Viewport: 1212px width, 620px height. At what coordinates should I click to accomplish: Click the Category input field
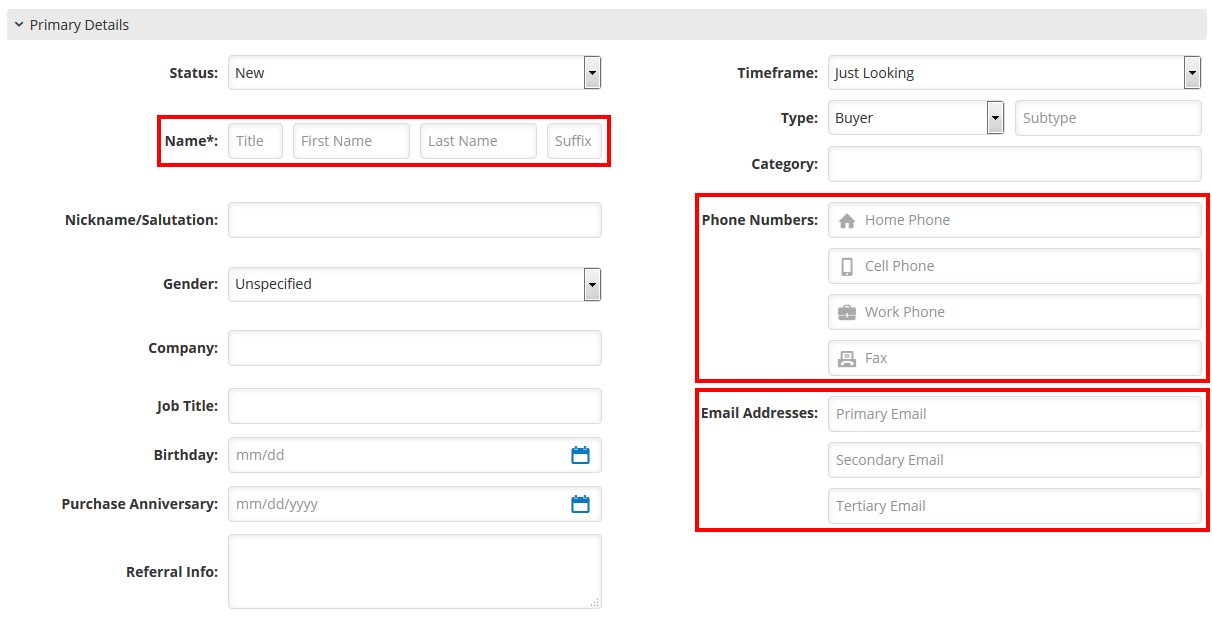pos(1015,164)
